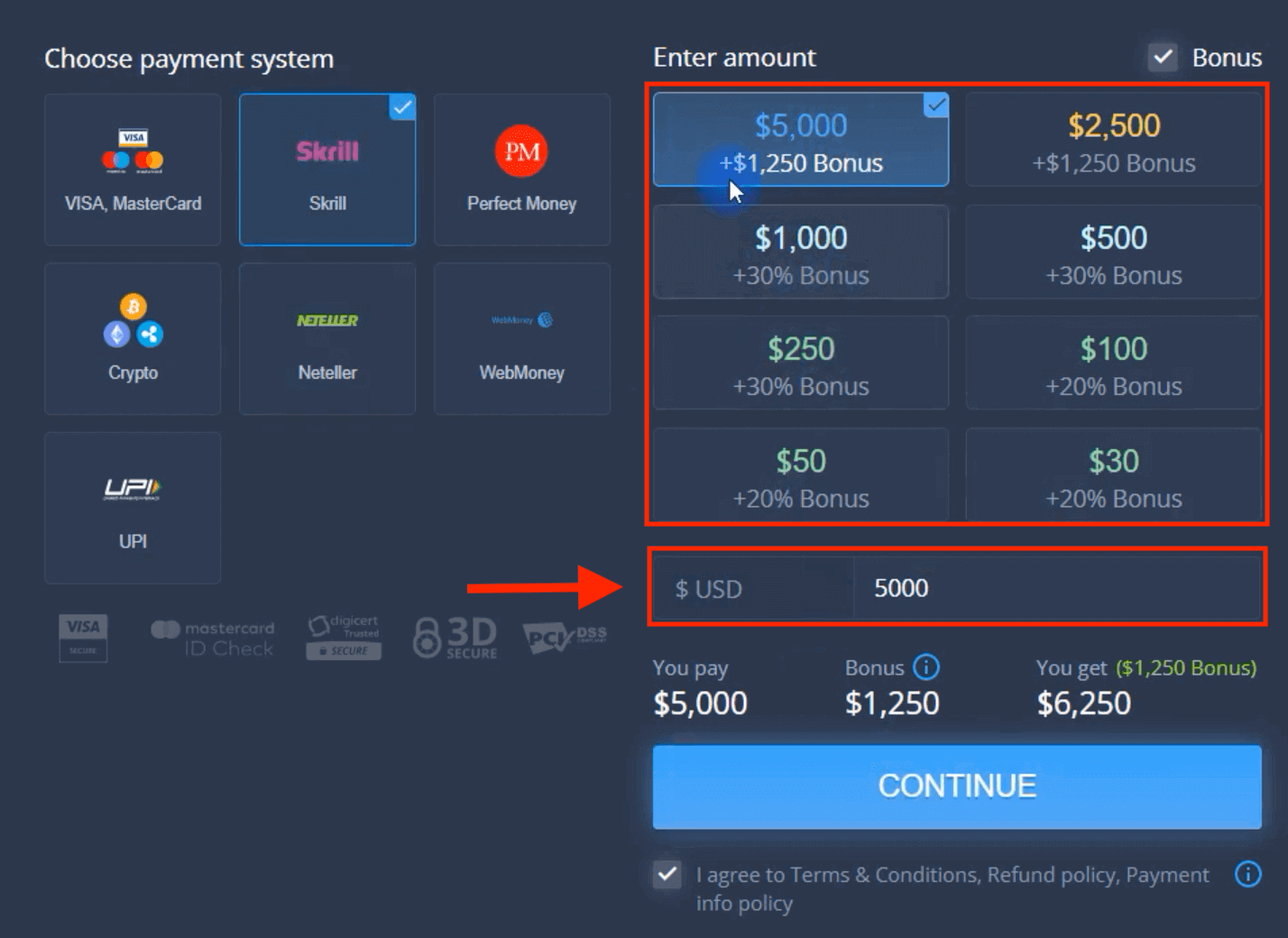Open the Bonus info tooltip icon

pyautogui.click(x=928, y=667)
